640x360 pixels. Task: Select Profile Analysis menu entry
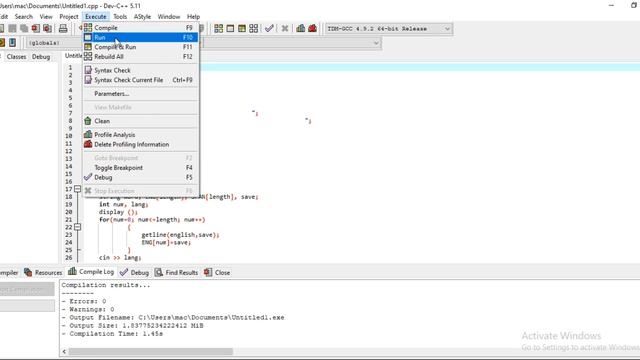pyautogui.click(x=141, y=135)
